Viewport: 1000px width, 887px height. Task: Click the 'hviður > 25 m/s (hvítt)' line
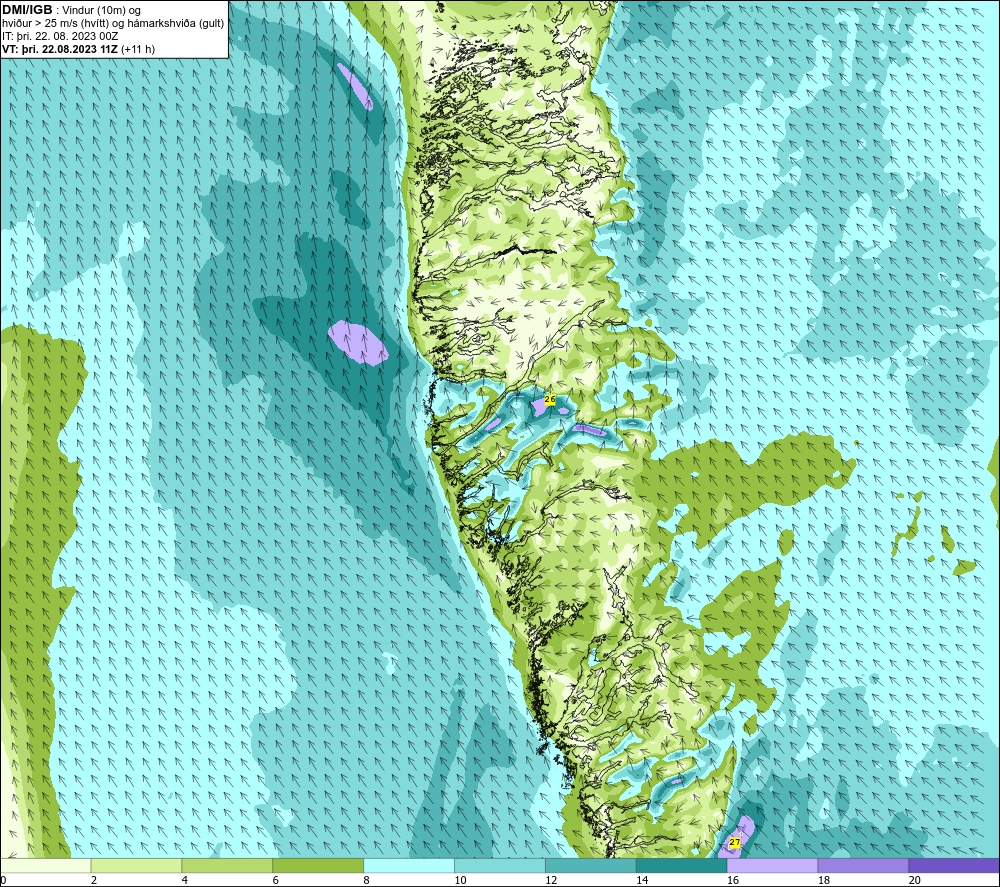tap(55, 23)
